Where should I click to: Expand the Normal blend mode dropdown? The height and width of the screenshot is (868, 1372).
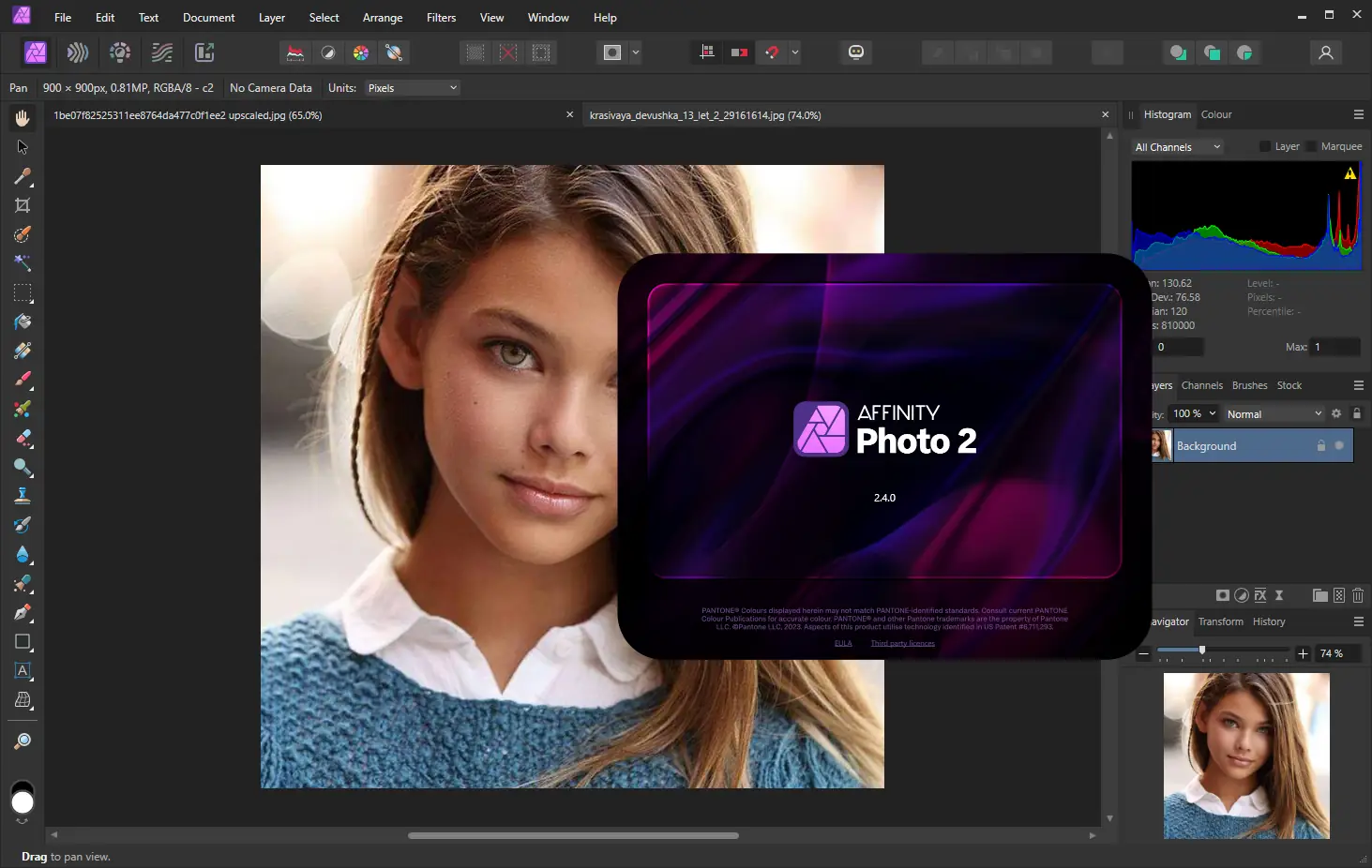pos(1274,414)
